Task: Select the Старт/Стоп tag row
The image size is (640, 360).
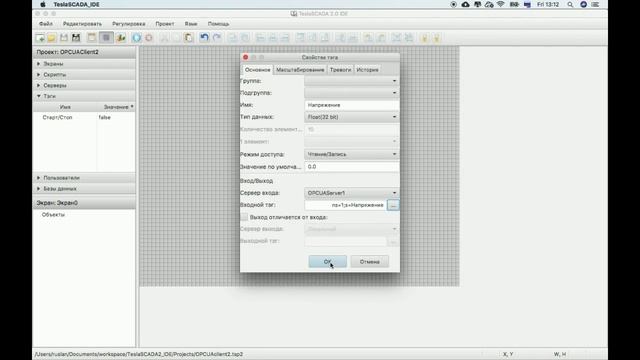Action: point(84,117)
